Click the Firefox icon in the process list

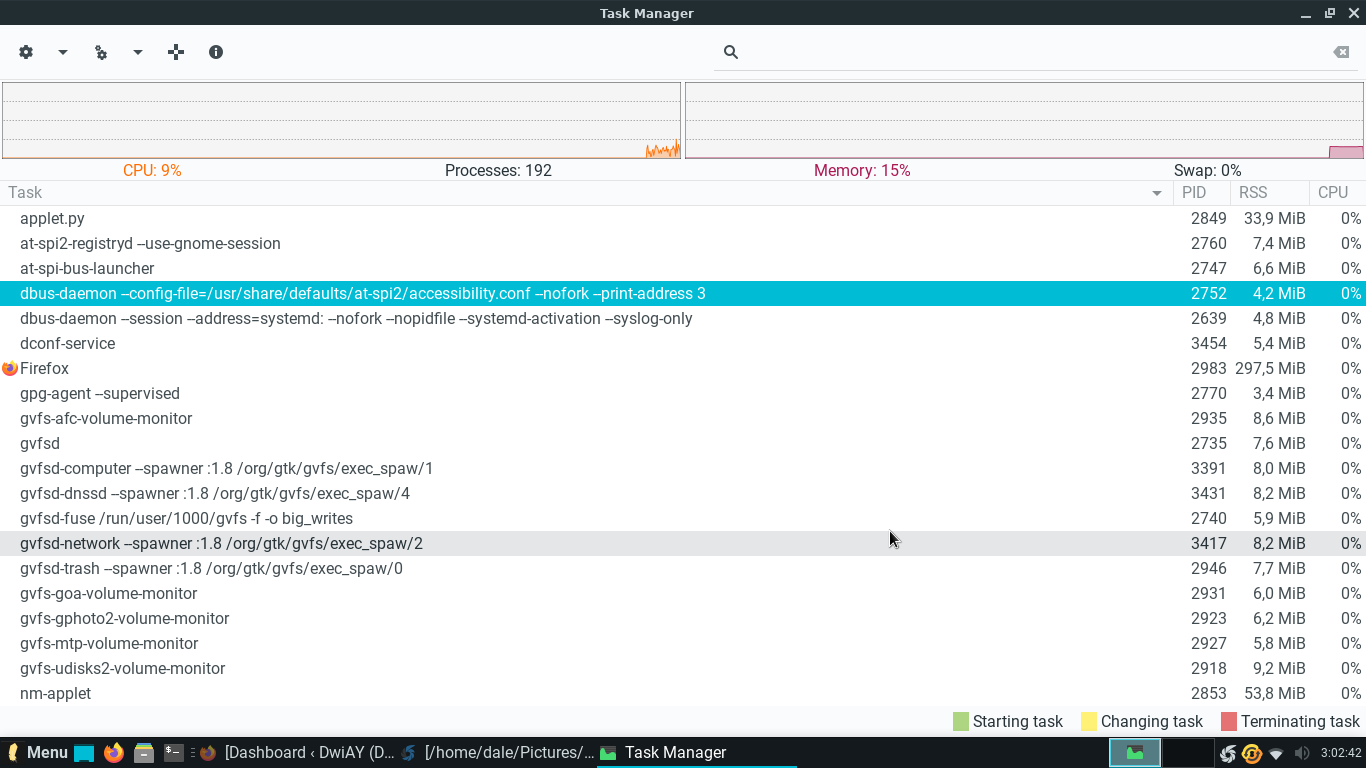pyautogui.click(x=10, y=368)
